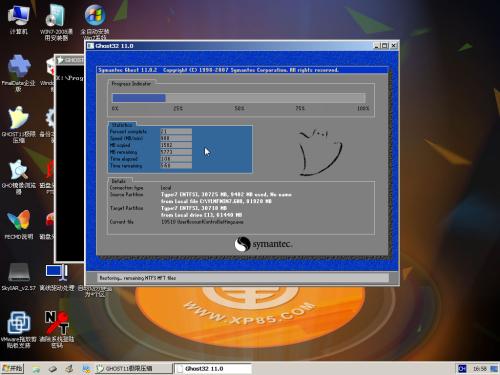Screen dimensions: 500x375
Task: Open the 网络驱动处理 monitor icon
Action: [57, 277]
